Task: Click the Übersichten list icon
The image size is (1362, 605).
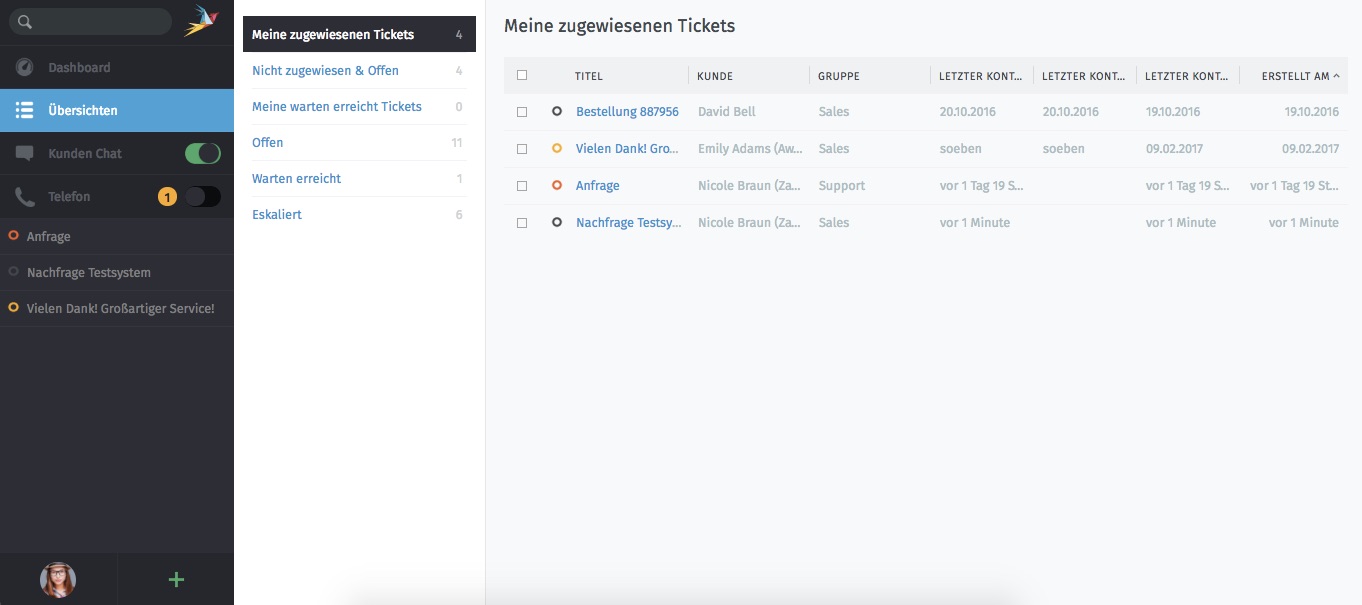Action: pos(24,110)
